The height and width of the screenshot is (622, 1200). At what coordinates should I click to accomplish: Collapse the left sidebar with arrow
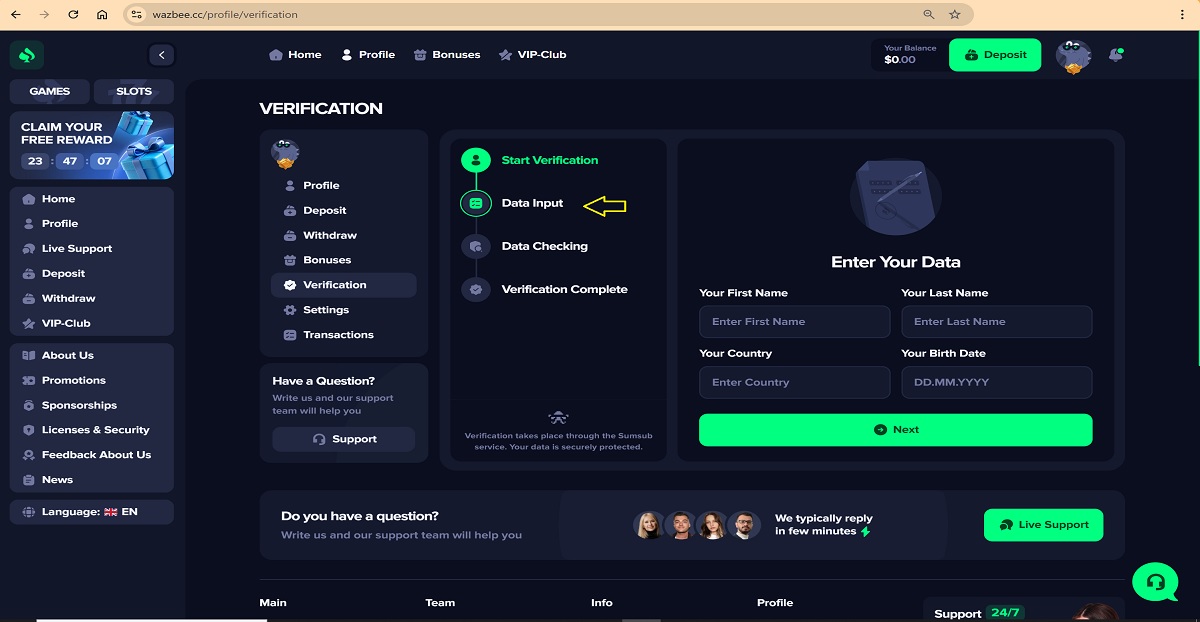coord(161,55)
